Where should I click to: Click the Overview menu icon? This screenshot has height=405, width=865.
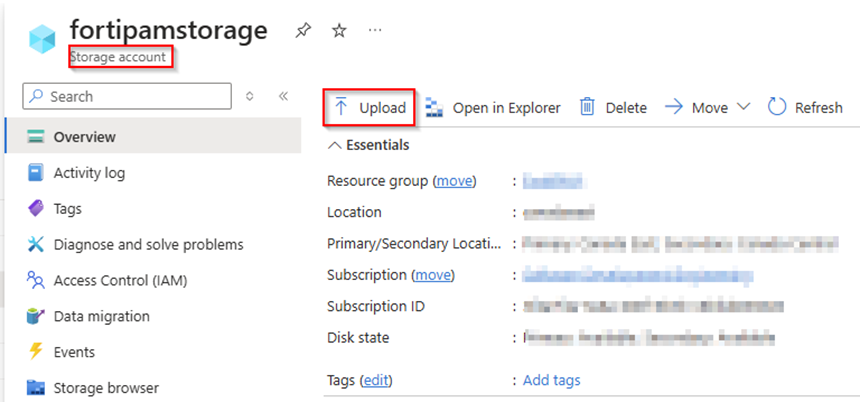35,137
